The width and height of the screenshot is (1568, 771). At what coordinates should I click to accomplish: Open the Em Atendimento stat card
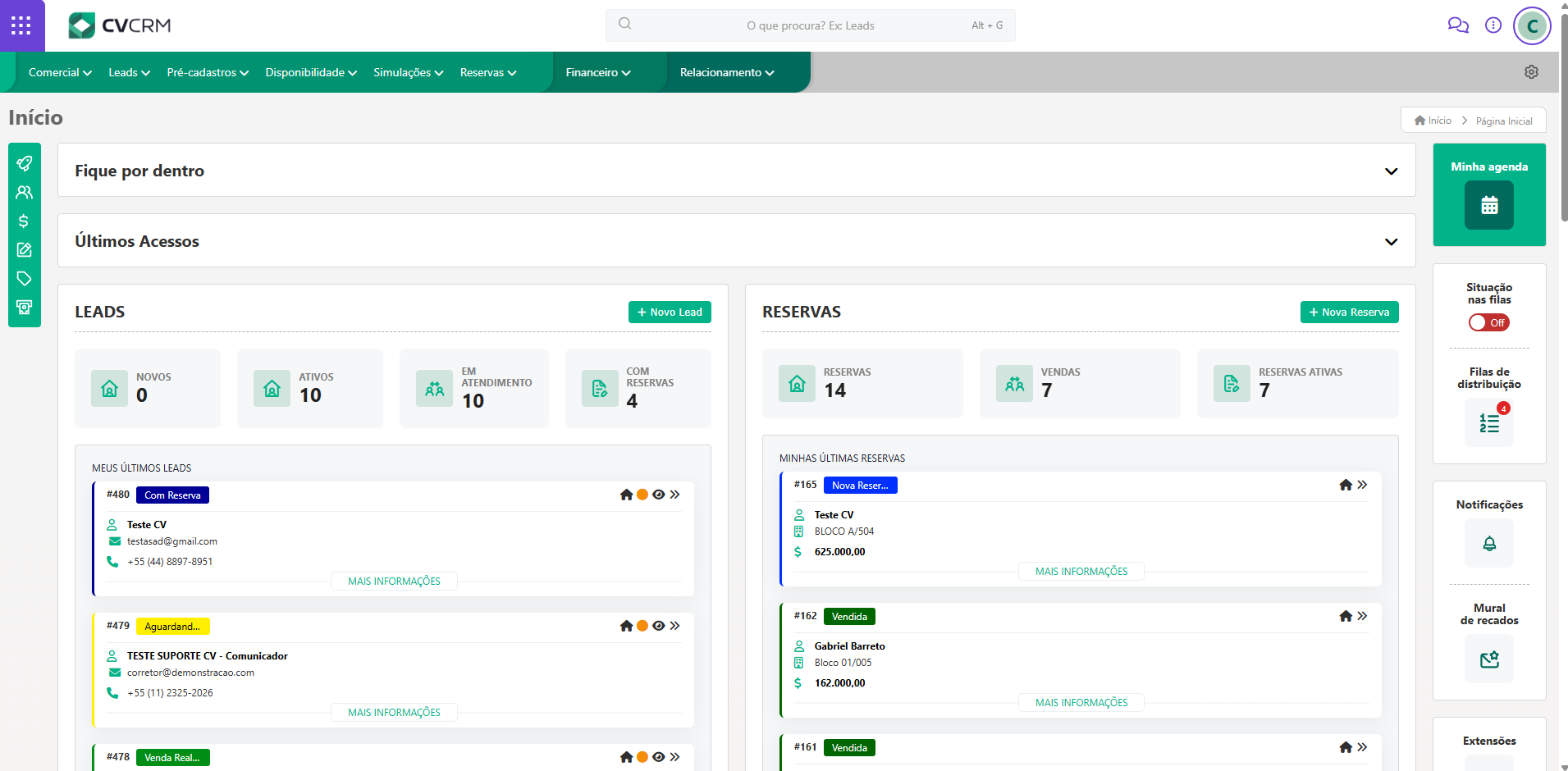click(474, 388)
